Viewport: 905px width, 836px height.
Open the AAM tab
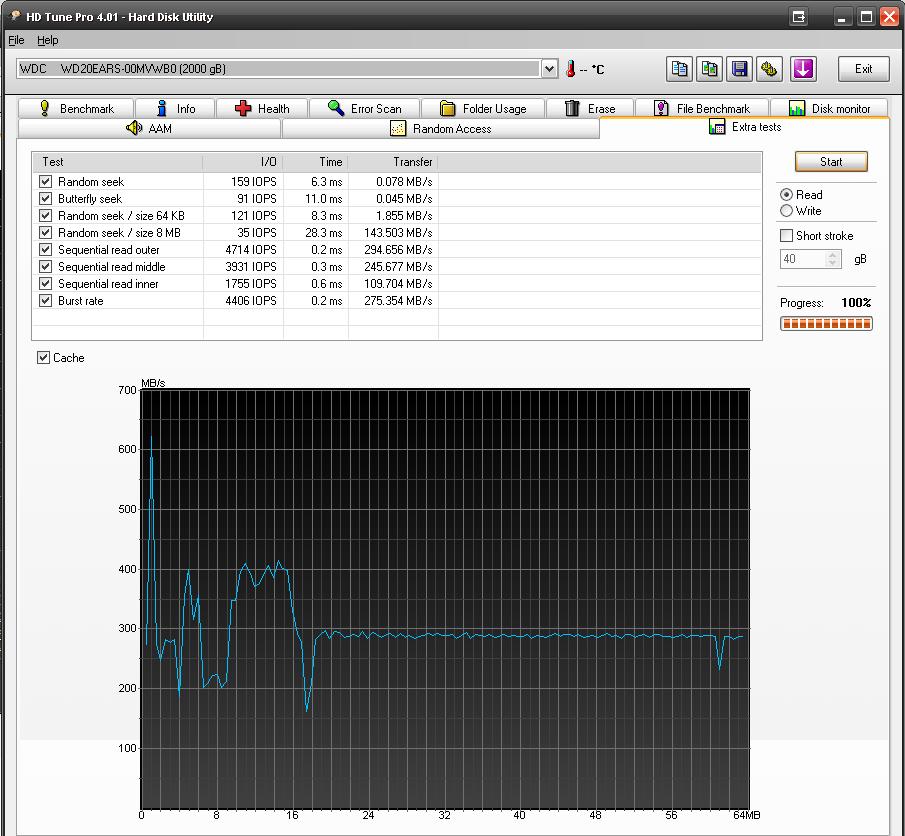[149, 128]
